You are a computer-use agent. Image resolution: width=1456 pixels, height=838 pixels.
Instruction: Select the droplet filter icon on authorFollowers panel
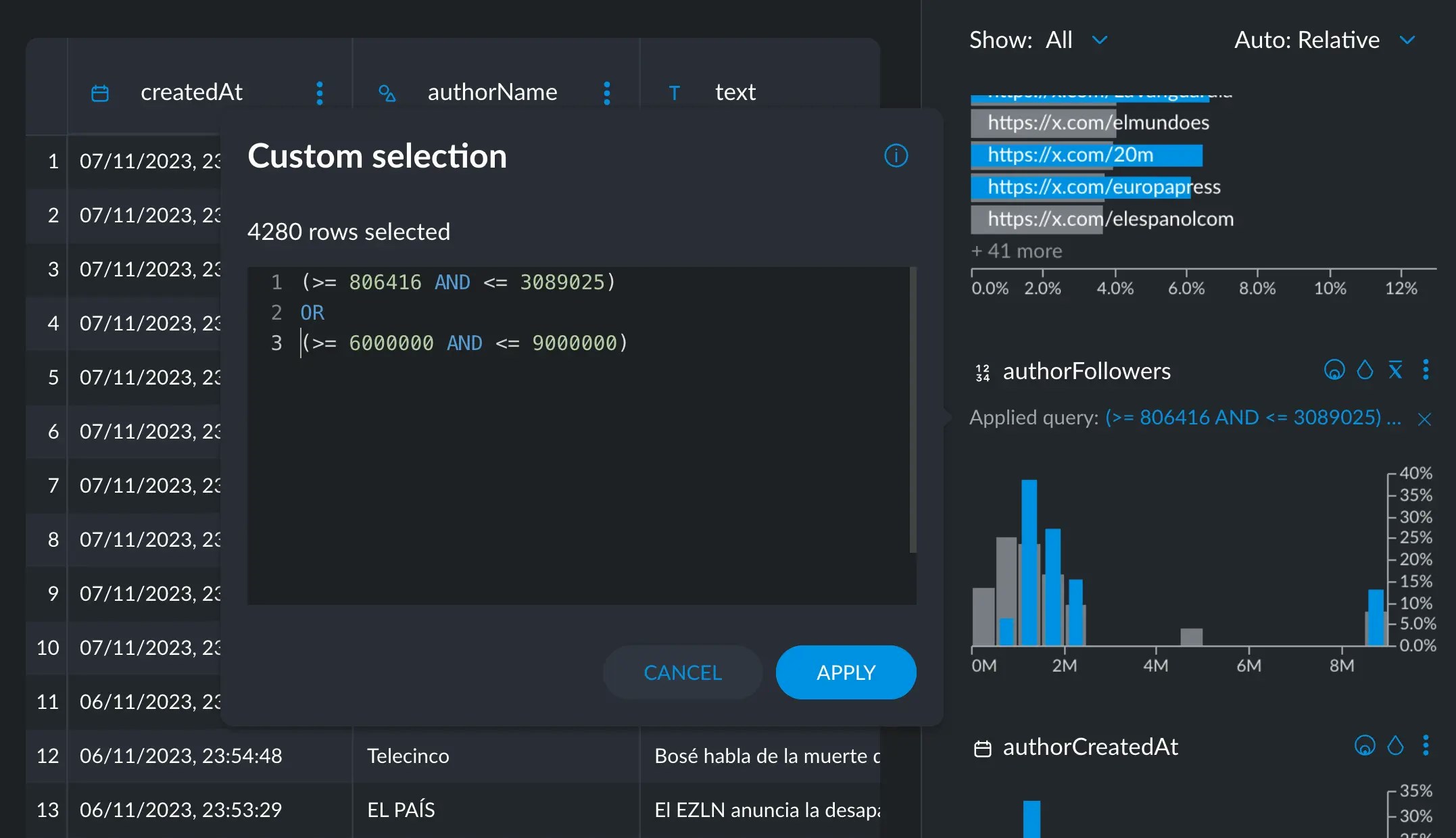(x=1365, y=370)
